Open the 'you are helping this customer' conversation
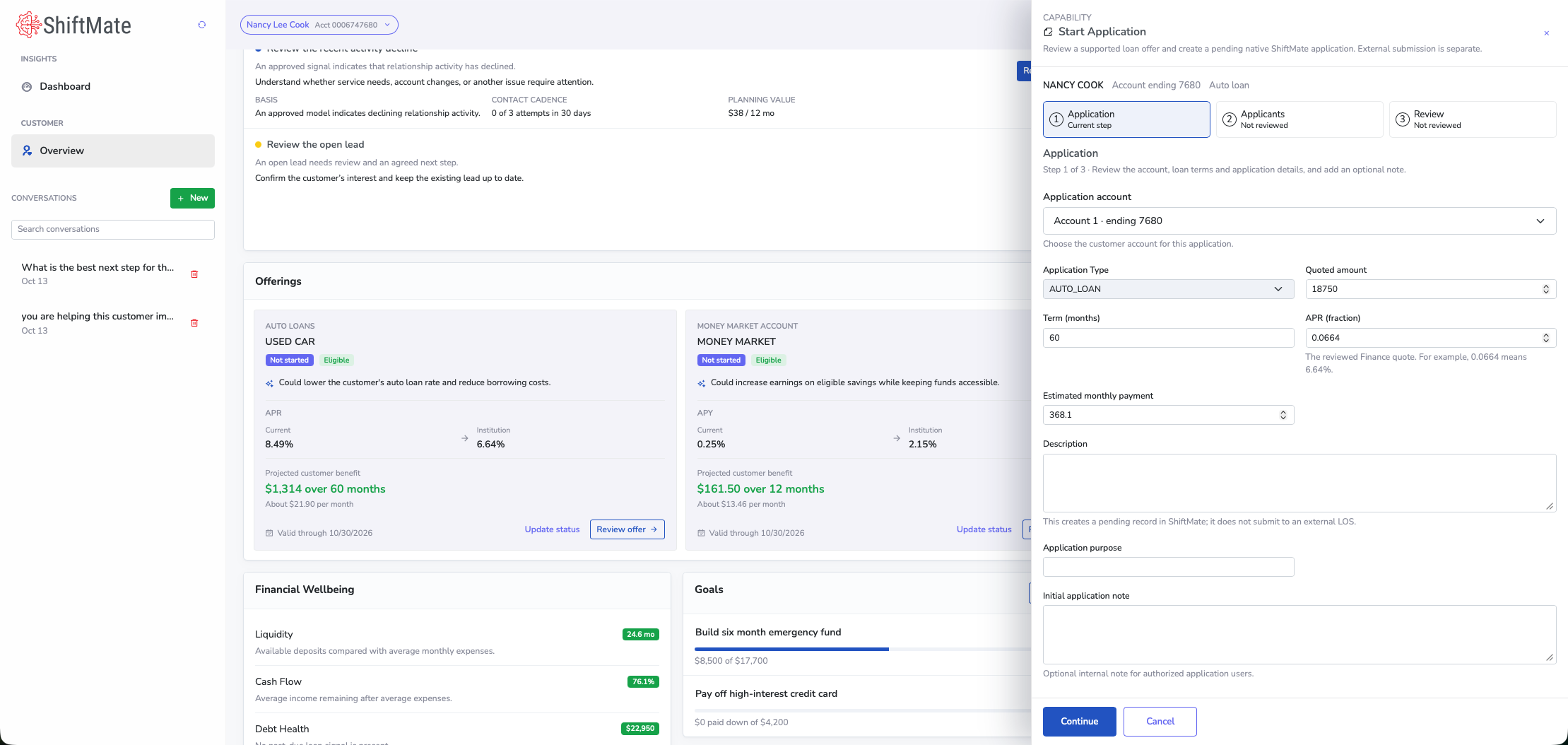This screenshot has height=745, width=1568. 98,323
